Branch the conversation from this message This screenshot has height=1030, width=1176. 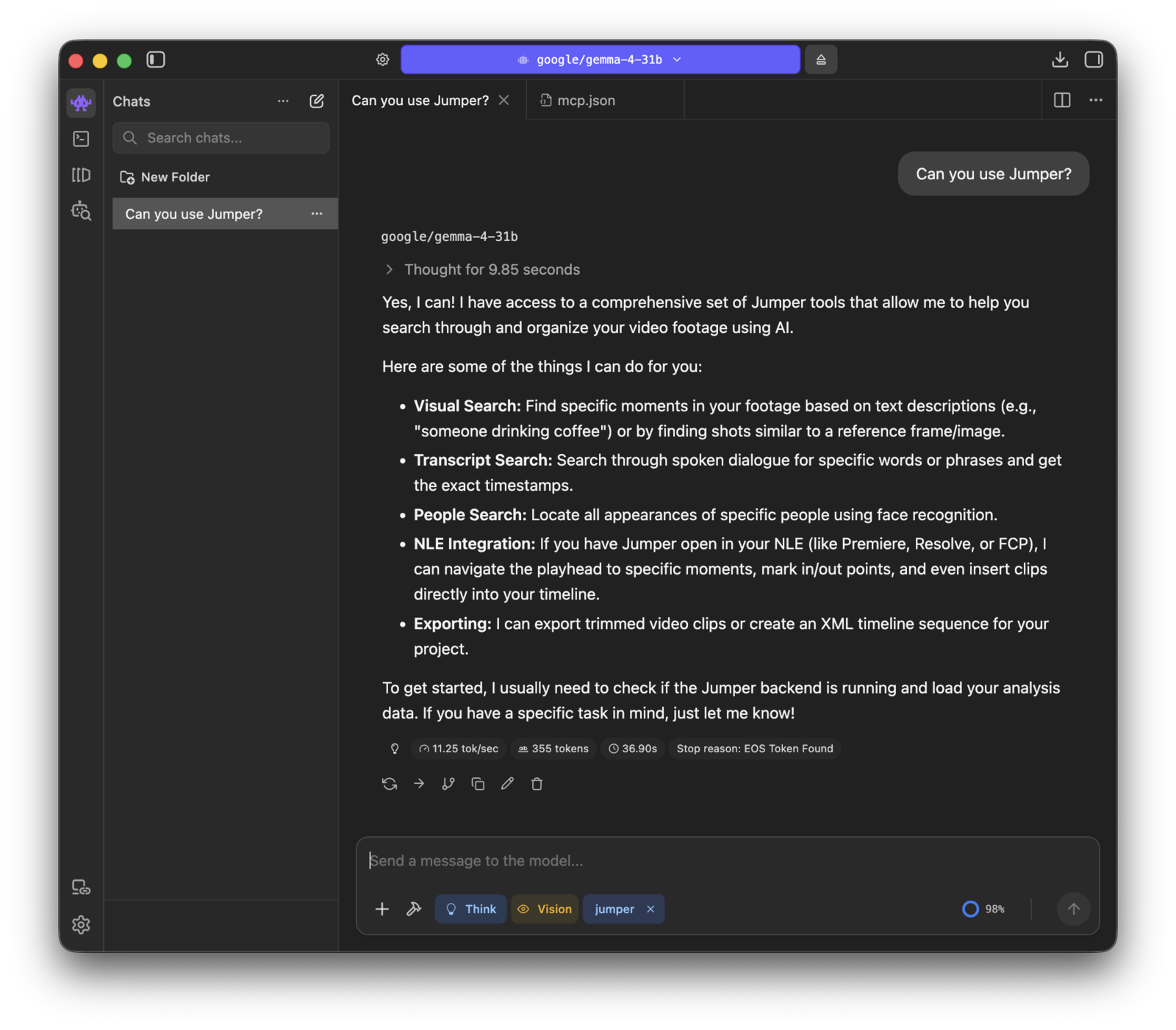pos(448,783)
